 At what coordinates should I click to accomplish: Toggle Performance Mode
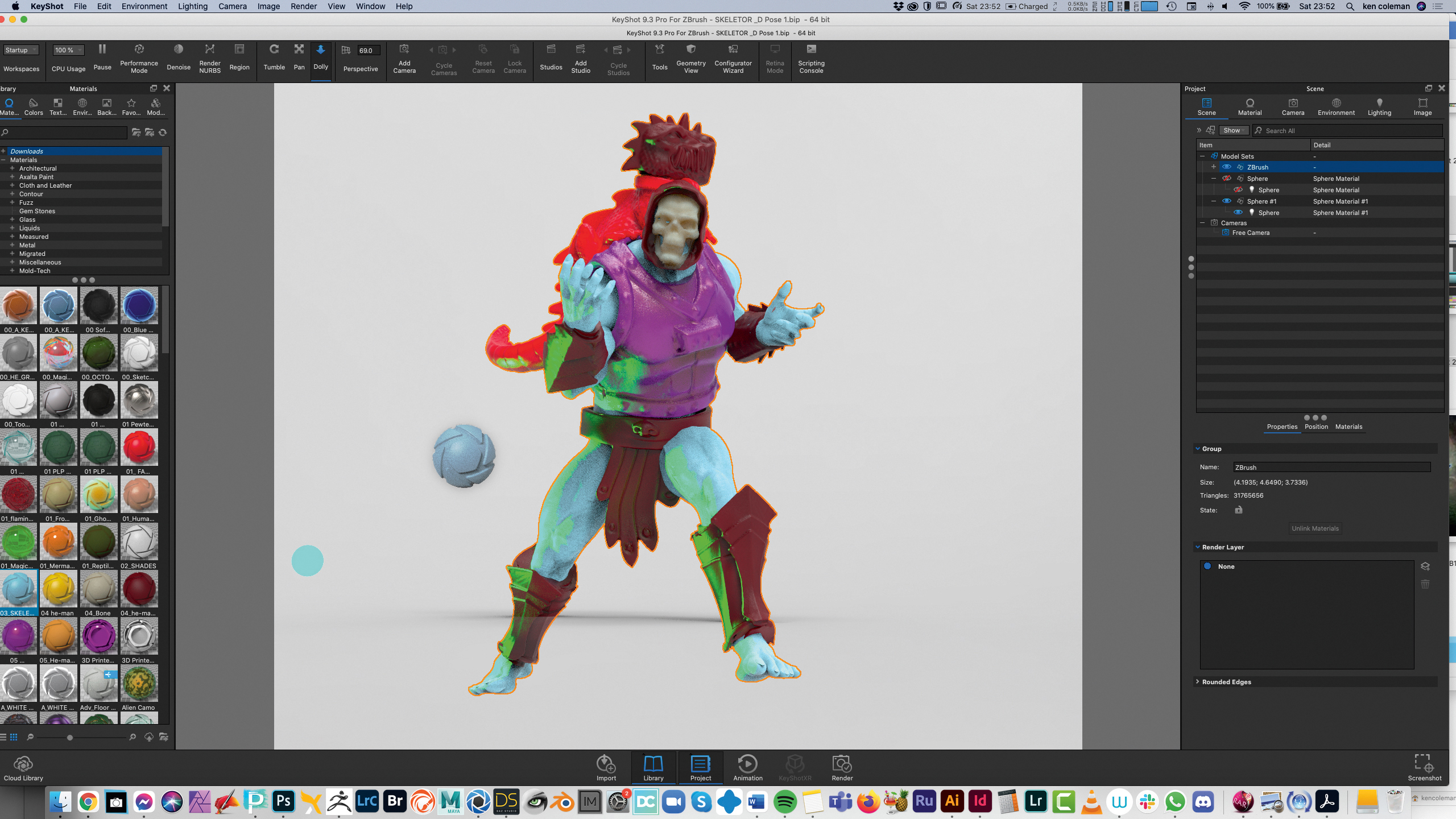(x=139, y=59)
